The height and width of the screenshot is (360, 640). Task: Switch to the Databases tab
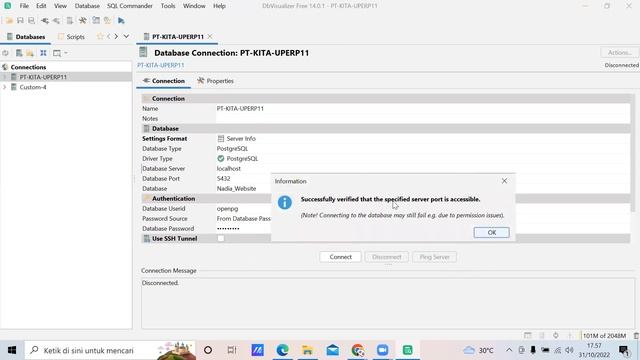tap(26, 37)
